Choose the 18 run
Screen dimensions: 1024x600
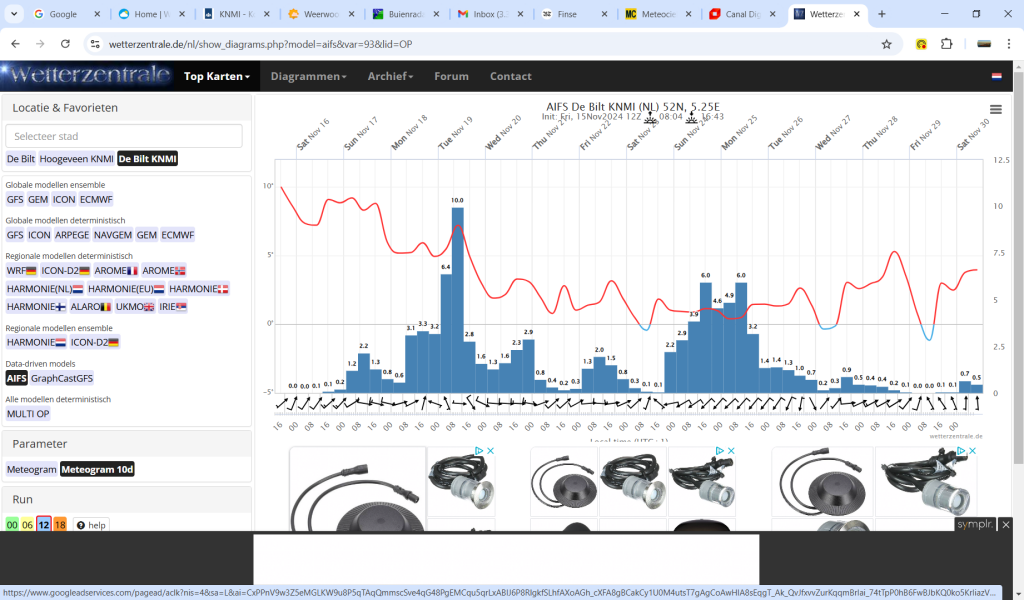click(x=60, y=525)
